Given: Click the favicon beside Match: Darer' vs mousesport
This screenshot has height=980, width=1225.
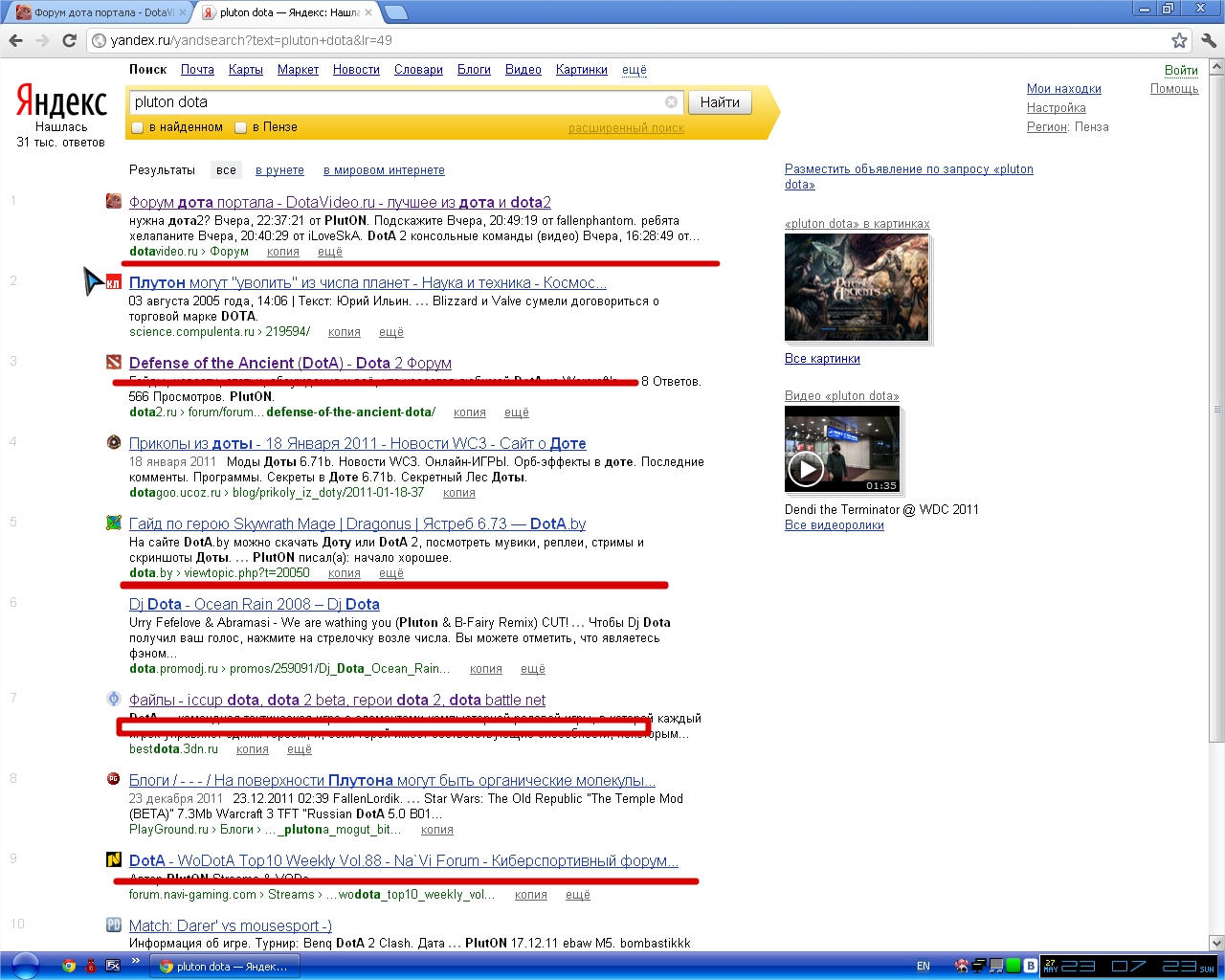Looking at the screenshot, I should click(114, 924).
